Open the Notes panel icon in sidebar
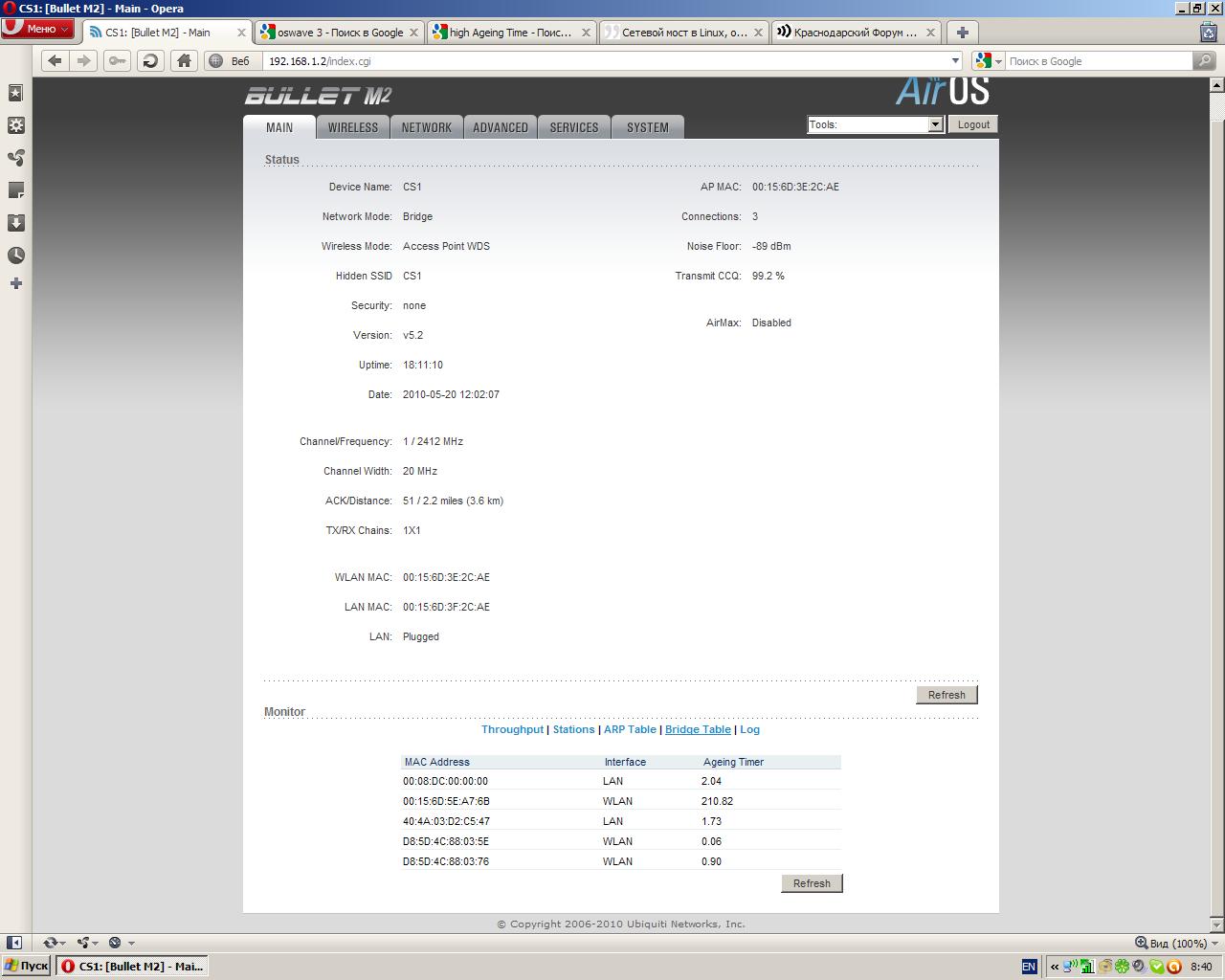This screenshot has width=1225, height=980. (15, 190)
